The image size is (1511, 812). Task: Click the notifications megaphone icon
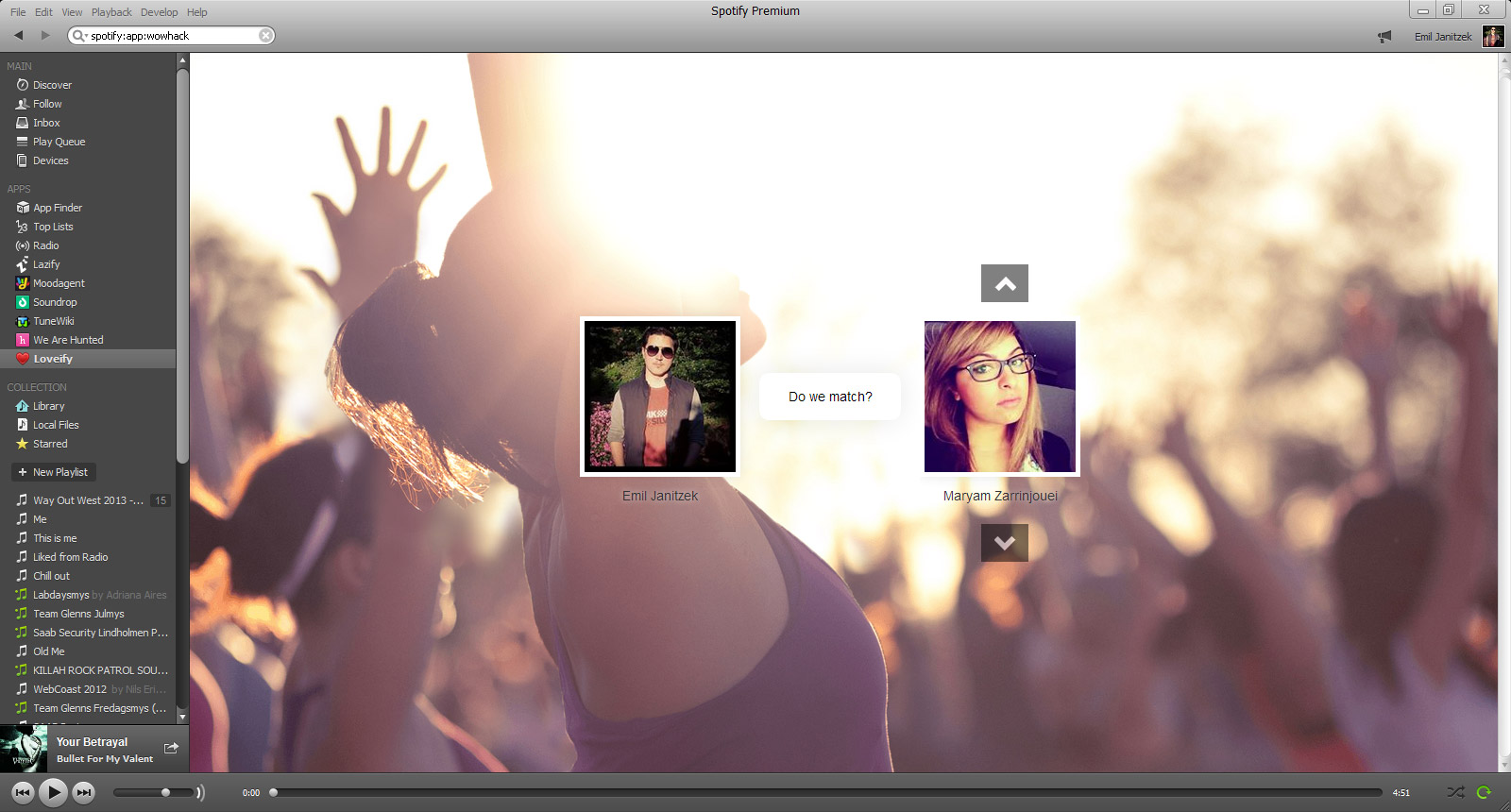point(1384,37)
